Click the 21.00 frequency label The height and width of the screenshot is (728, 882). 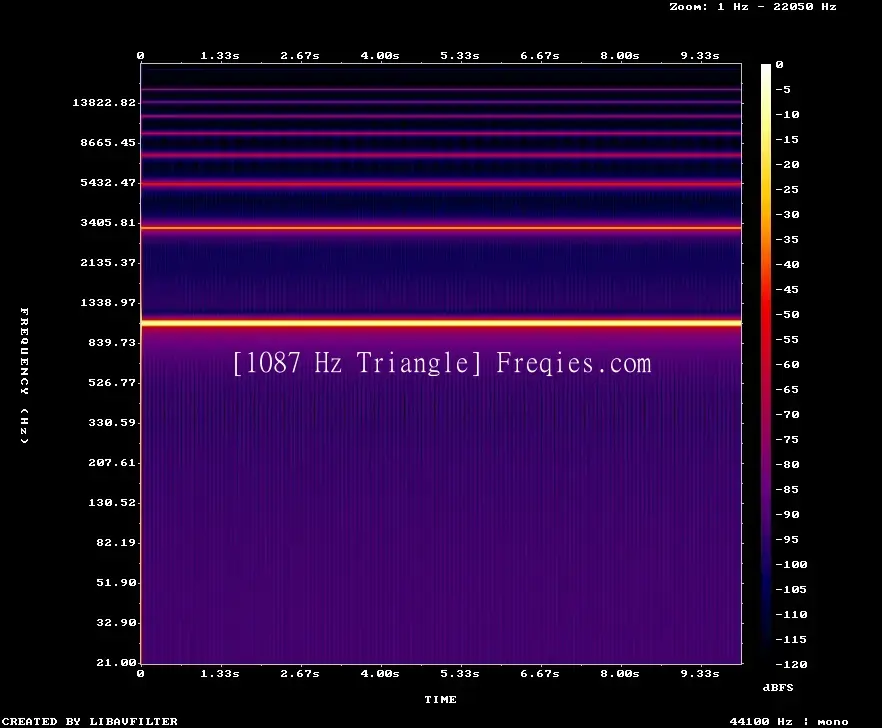tap(116, 662)
